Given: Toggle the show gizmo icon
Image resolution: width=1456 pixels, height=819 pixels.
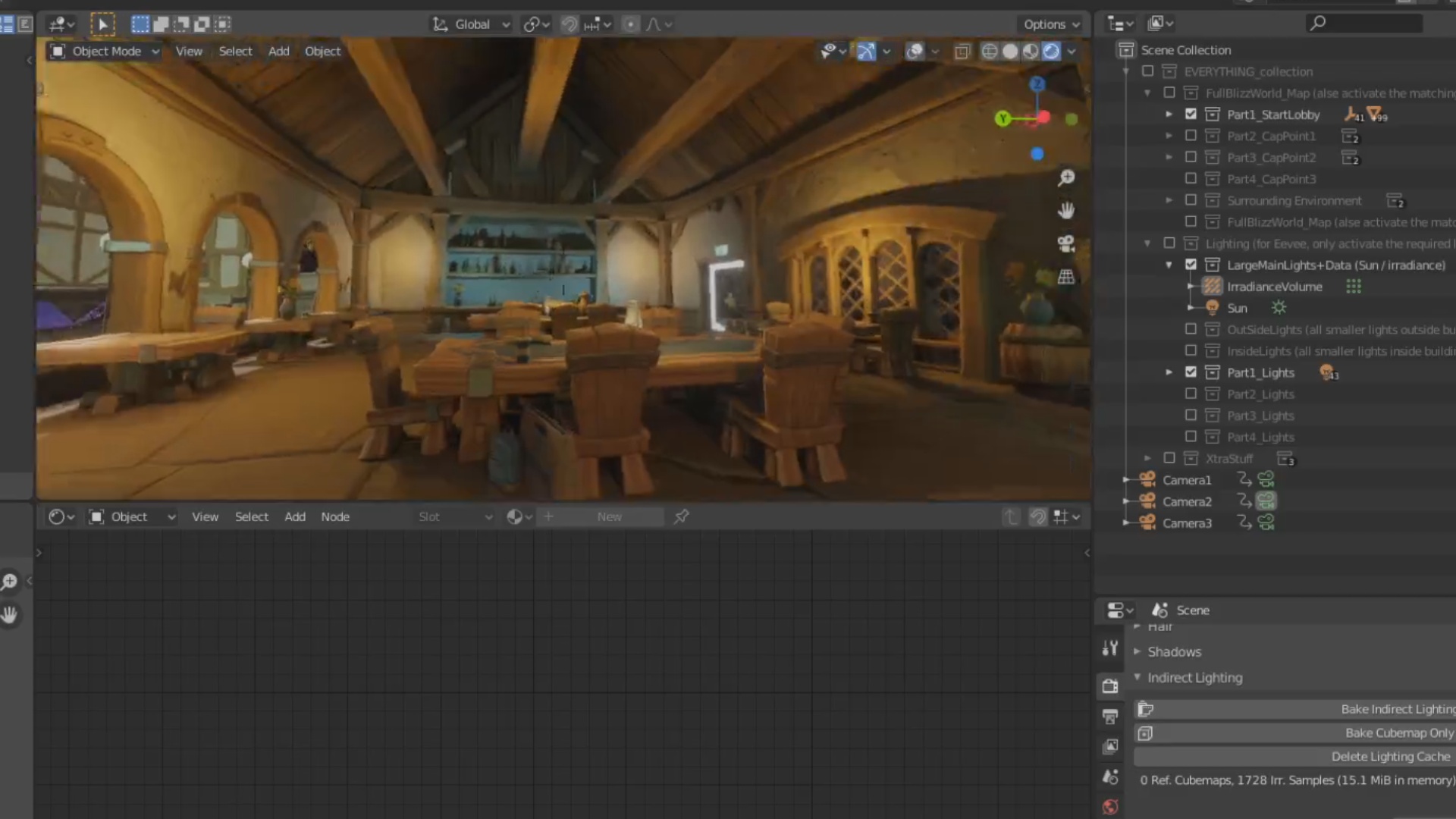Looking at the screenshot, I should (x=865, y=51).
